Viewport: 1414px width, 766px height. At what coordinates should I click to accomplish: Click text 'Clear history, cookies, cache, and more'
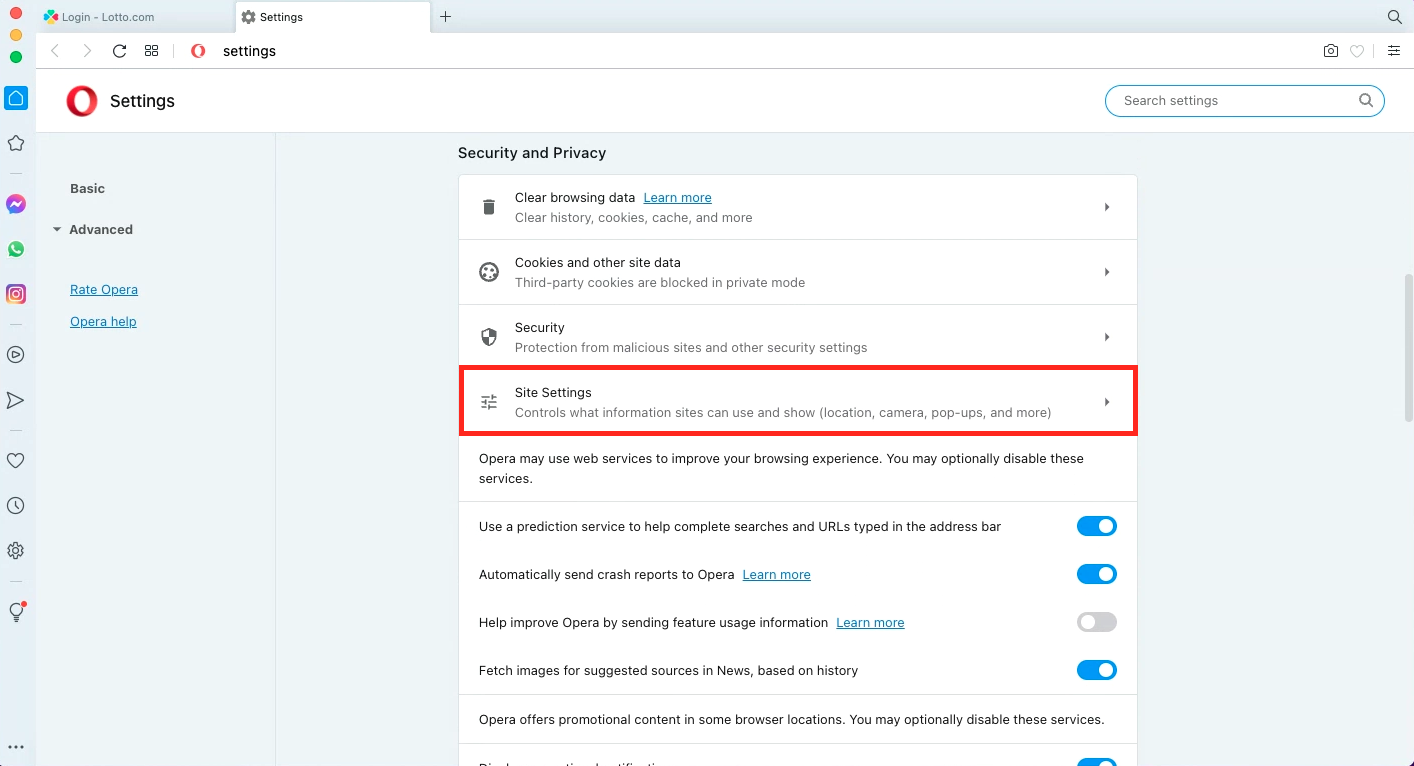coord(633,217)
